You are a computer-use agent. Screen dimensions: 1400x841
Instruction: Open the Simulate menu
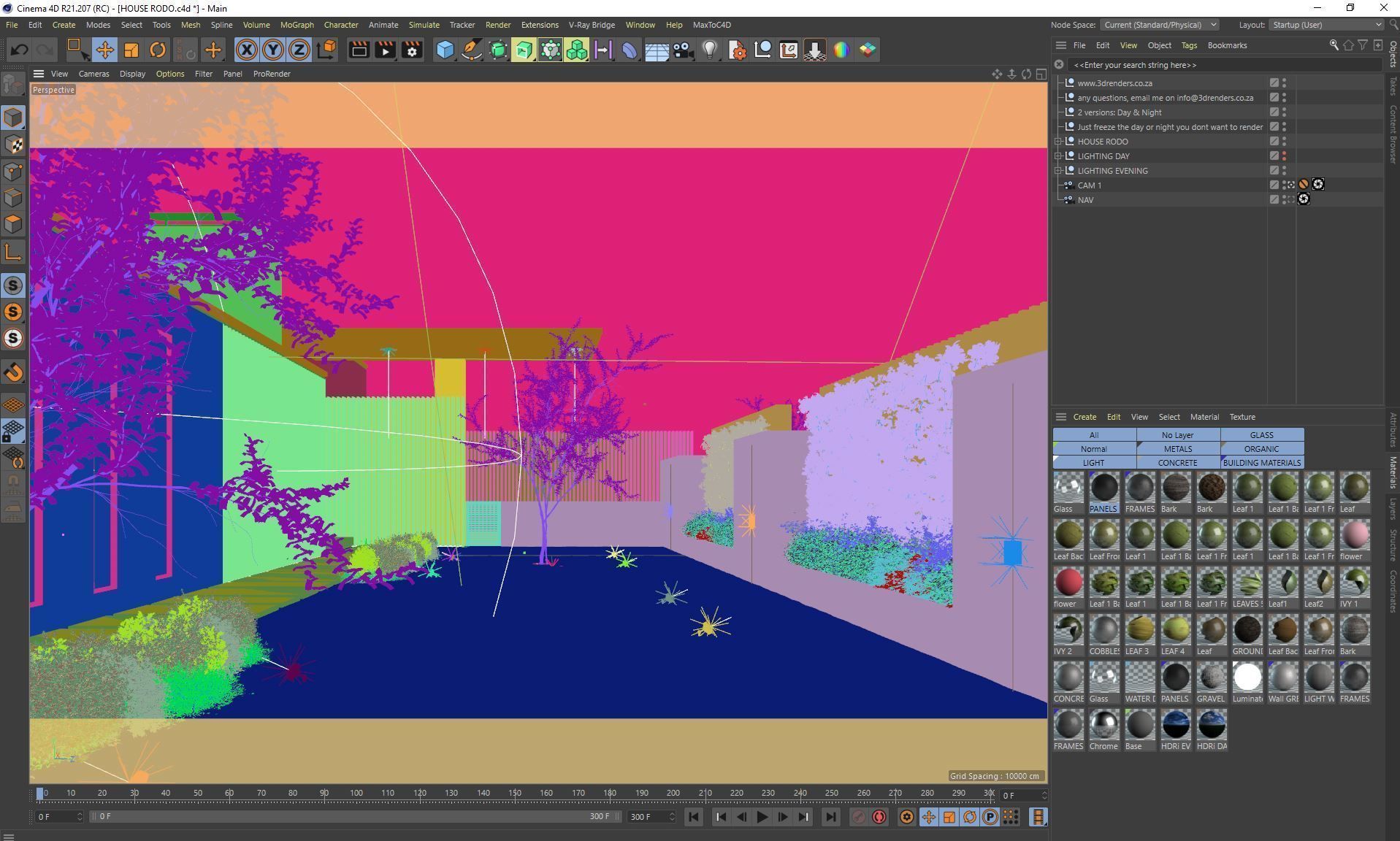tap(424, 25)
